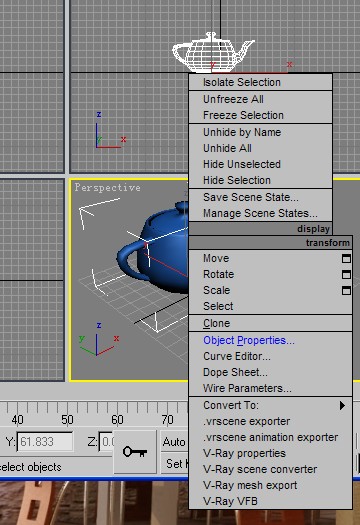
Task: Choose Unfreeze All
Action: 261,99
